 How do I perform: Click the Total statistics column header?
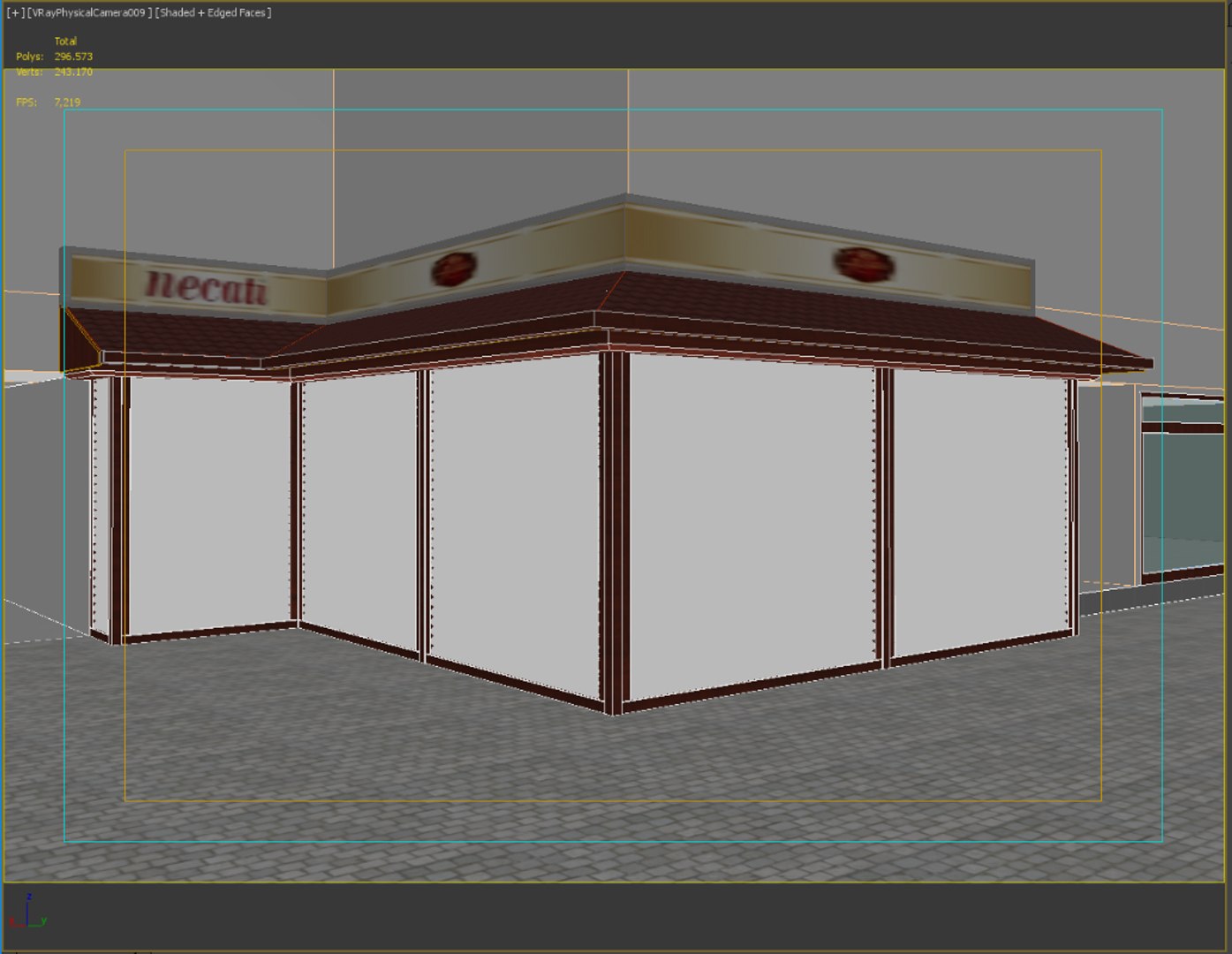(65, 42)
